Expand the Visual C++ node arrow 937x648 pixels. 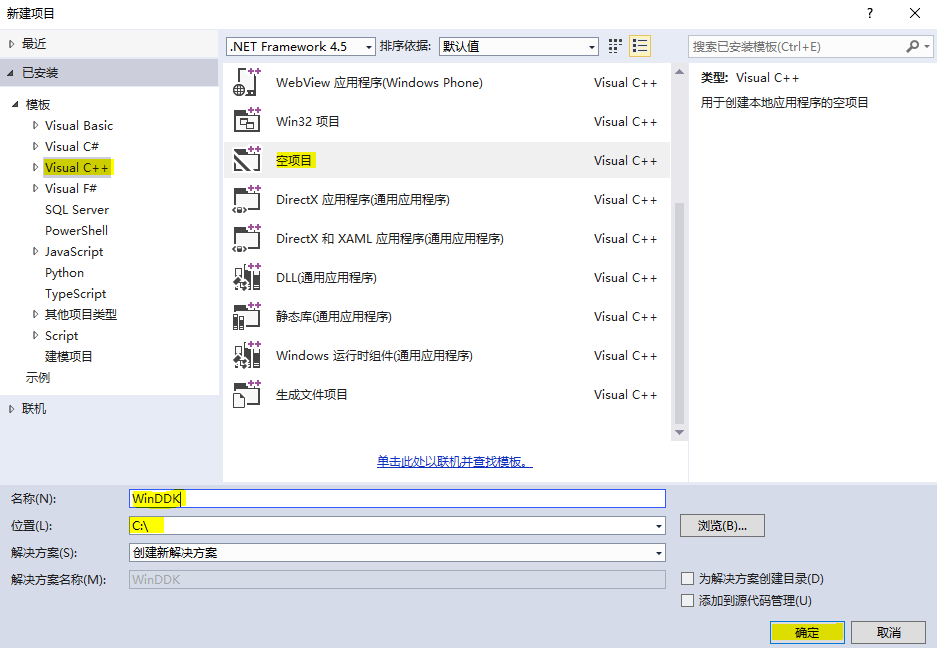(x=35, y=167)
